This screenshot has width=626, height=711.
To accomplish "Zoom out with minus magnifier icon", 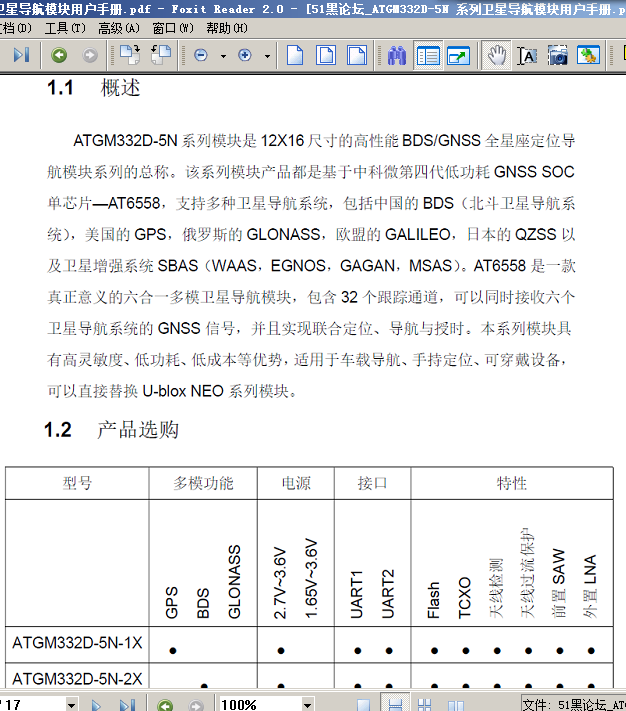I will (201, 55).
